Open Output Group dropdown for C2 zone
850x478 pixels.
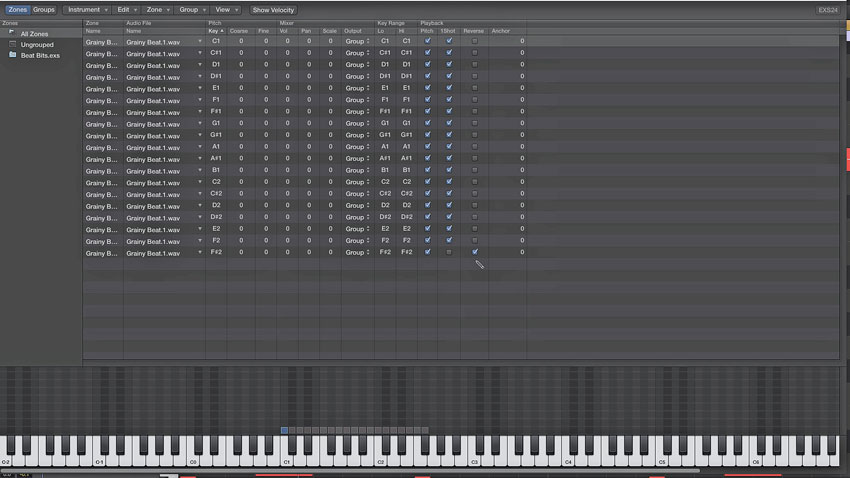(357, 182)
